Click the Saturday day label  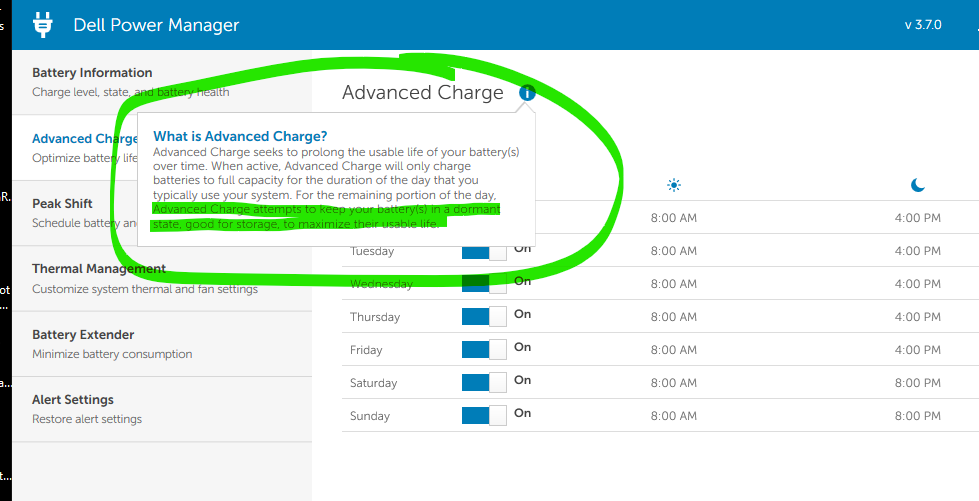[373, 383]
